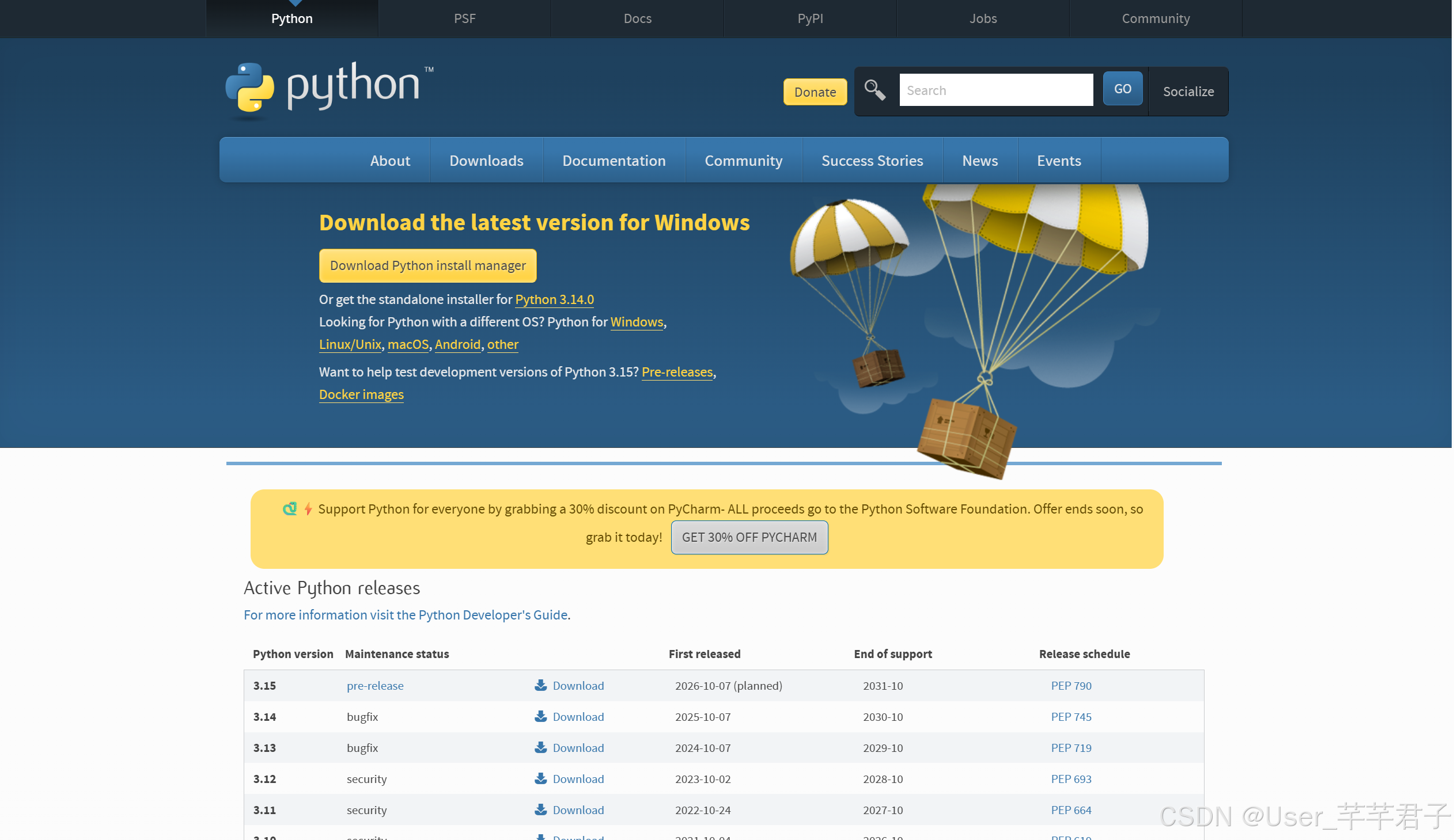Click the Download link for Python 3.11
1454x840 pixels.
click(579, 810)
